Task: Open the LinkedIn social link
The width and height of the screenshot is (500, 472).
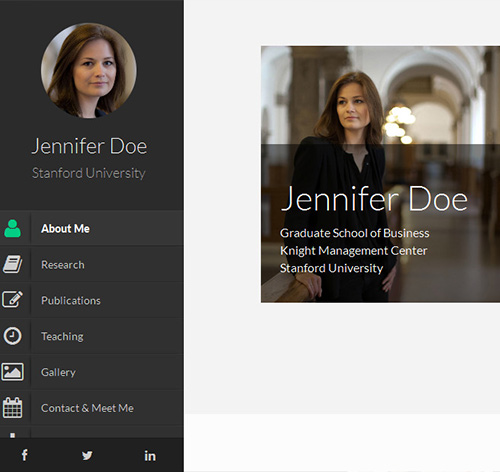Action: [x=150, y=455]
